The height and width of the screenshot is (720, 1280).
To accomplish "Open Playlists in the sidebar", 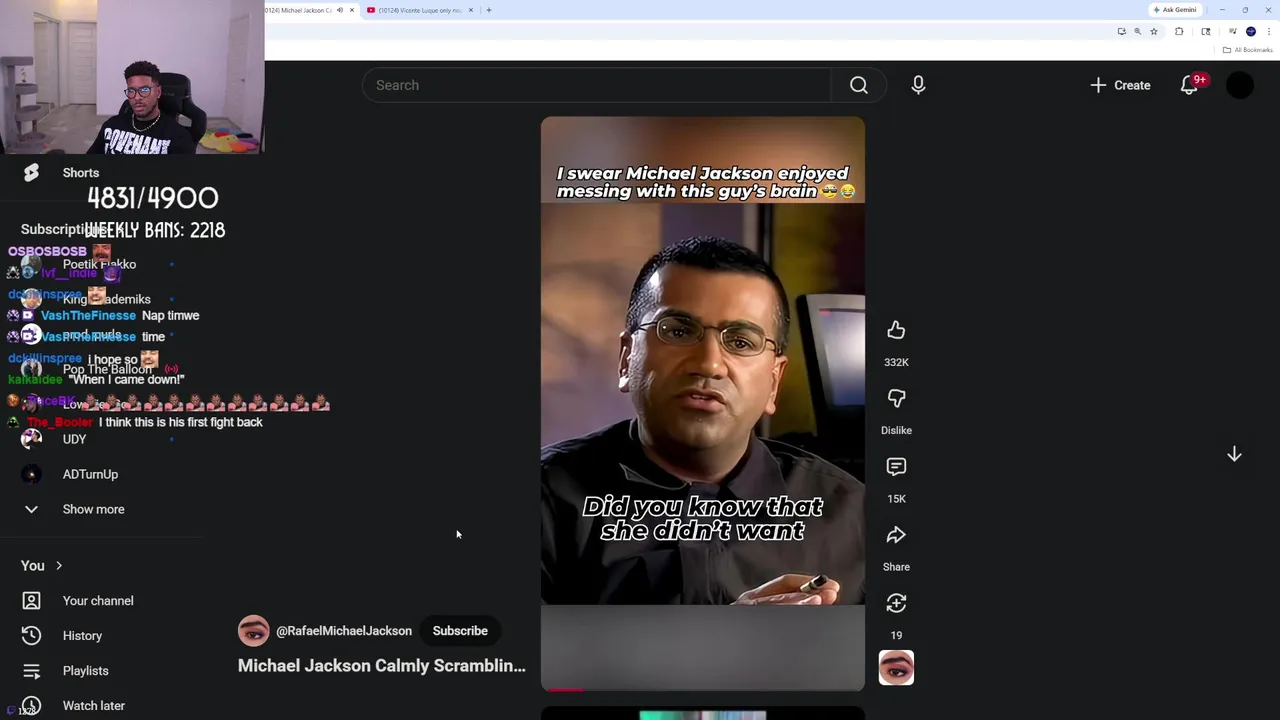I will coord(85,671).
